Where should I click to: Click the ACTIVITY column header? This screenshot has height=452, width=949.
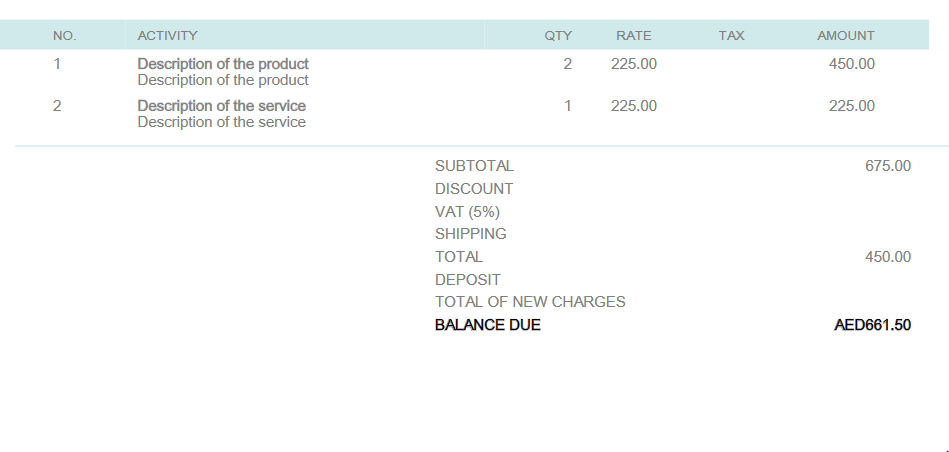167,36
